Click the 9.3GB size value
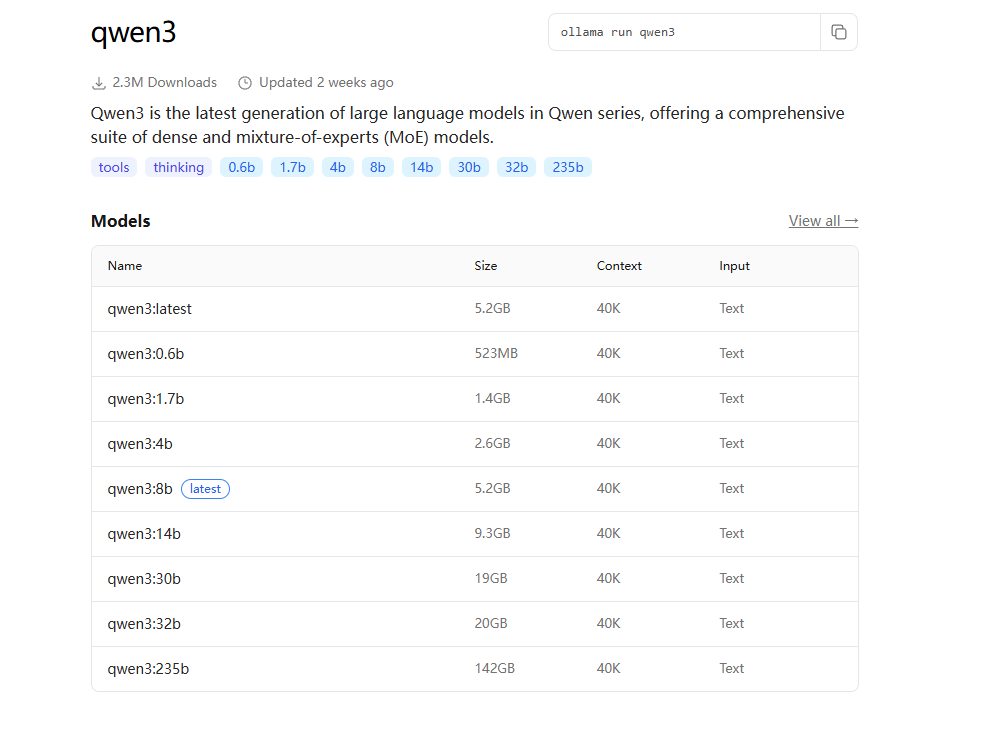The image size is (1006, 736). pos(492,533)
